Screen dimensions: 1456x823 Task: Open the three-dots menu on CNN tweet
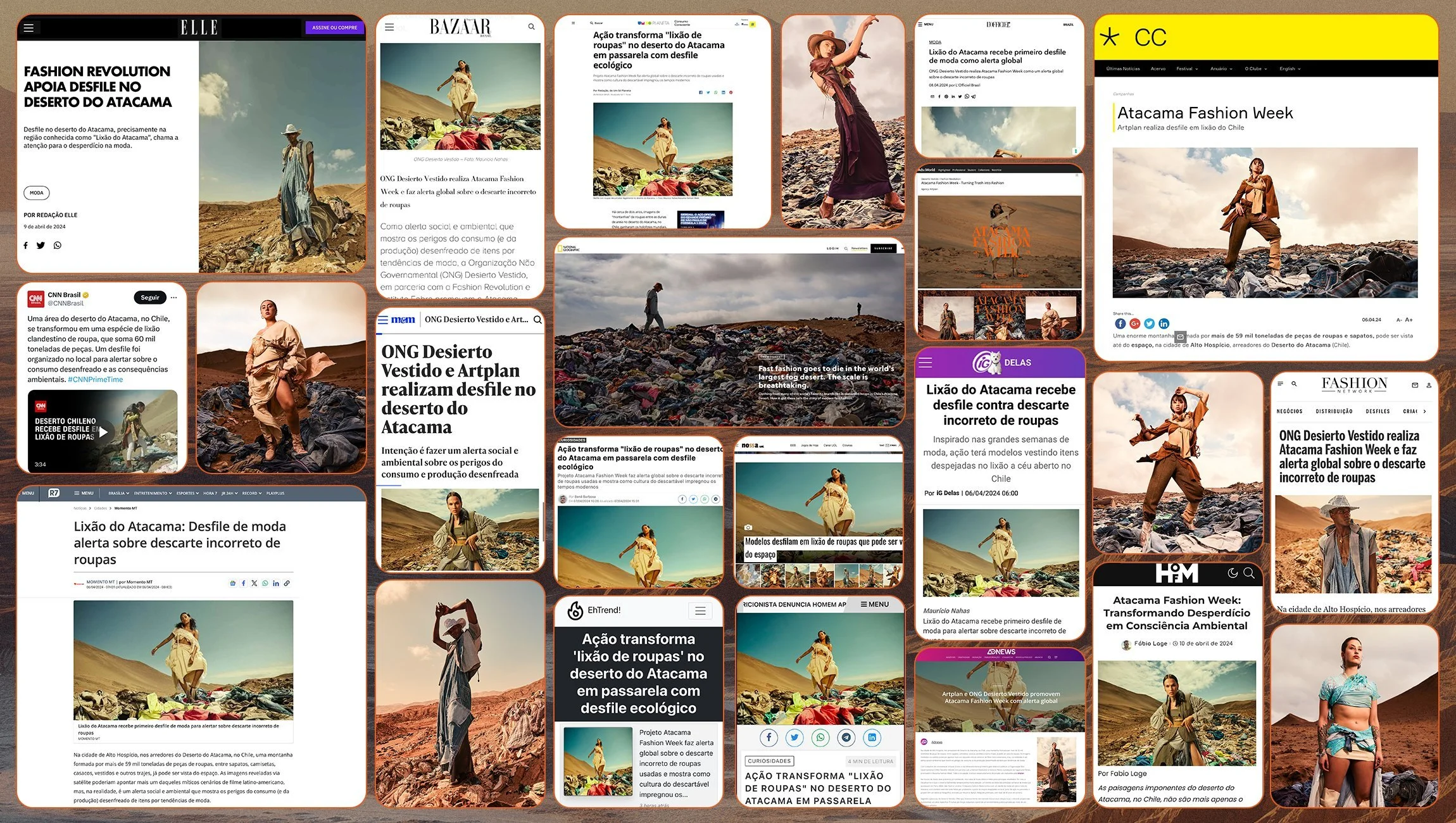tap(174, 298)
